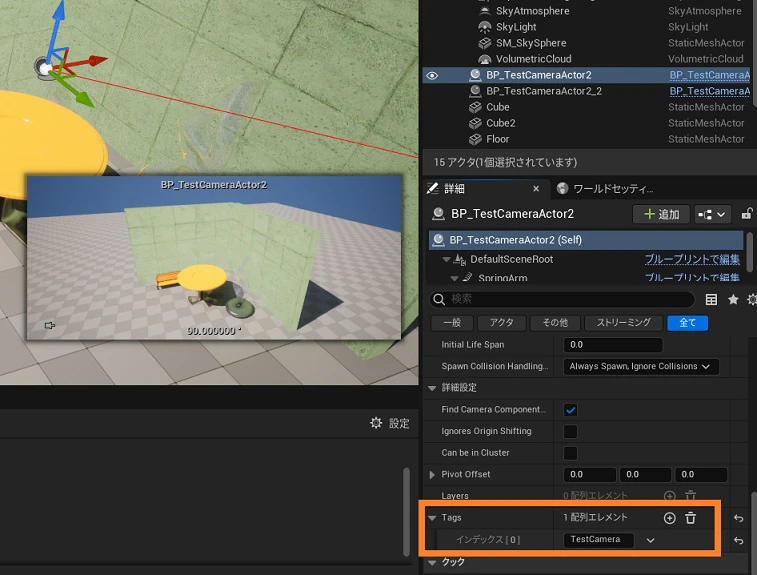Viewport: 757px width, 575px height.
Task: Click the SM_SkySphere mesh icon
Action: click(x=485, y=43)
